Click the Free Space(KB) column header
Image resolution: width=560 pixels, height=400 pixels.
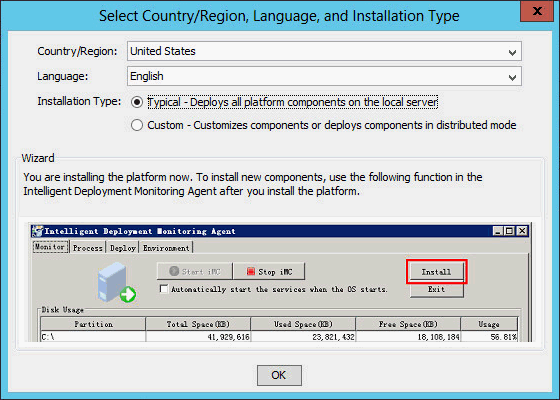pyautogui.click(x=408, y=324)
